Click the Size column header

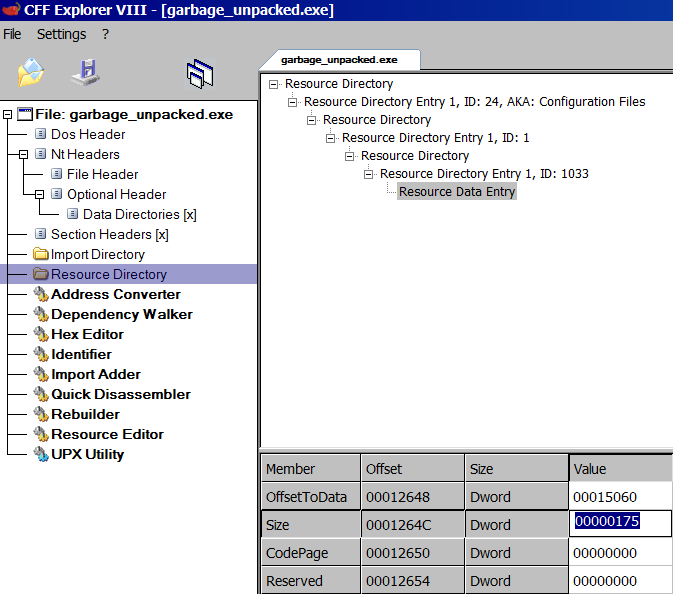517,469
